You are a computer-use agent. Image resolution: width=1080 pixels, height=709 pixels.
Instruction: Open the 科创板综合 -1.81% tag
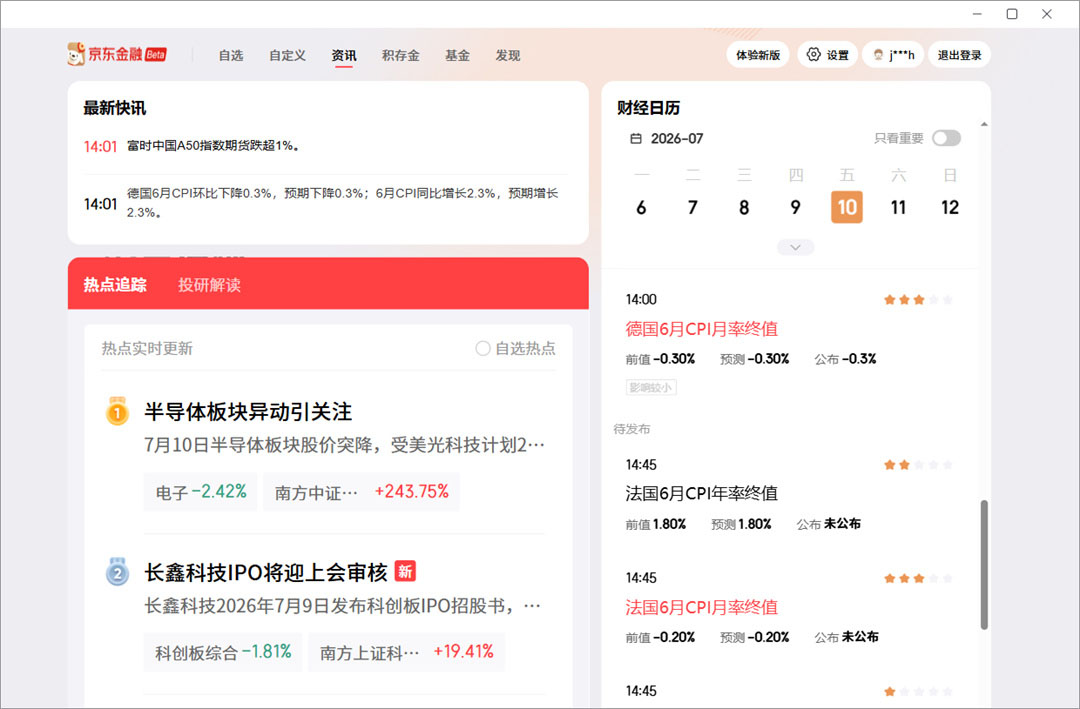tap(223, 652)
